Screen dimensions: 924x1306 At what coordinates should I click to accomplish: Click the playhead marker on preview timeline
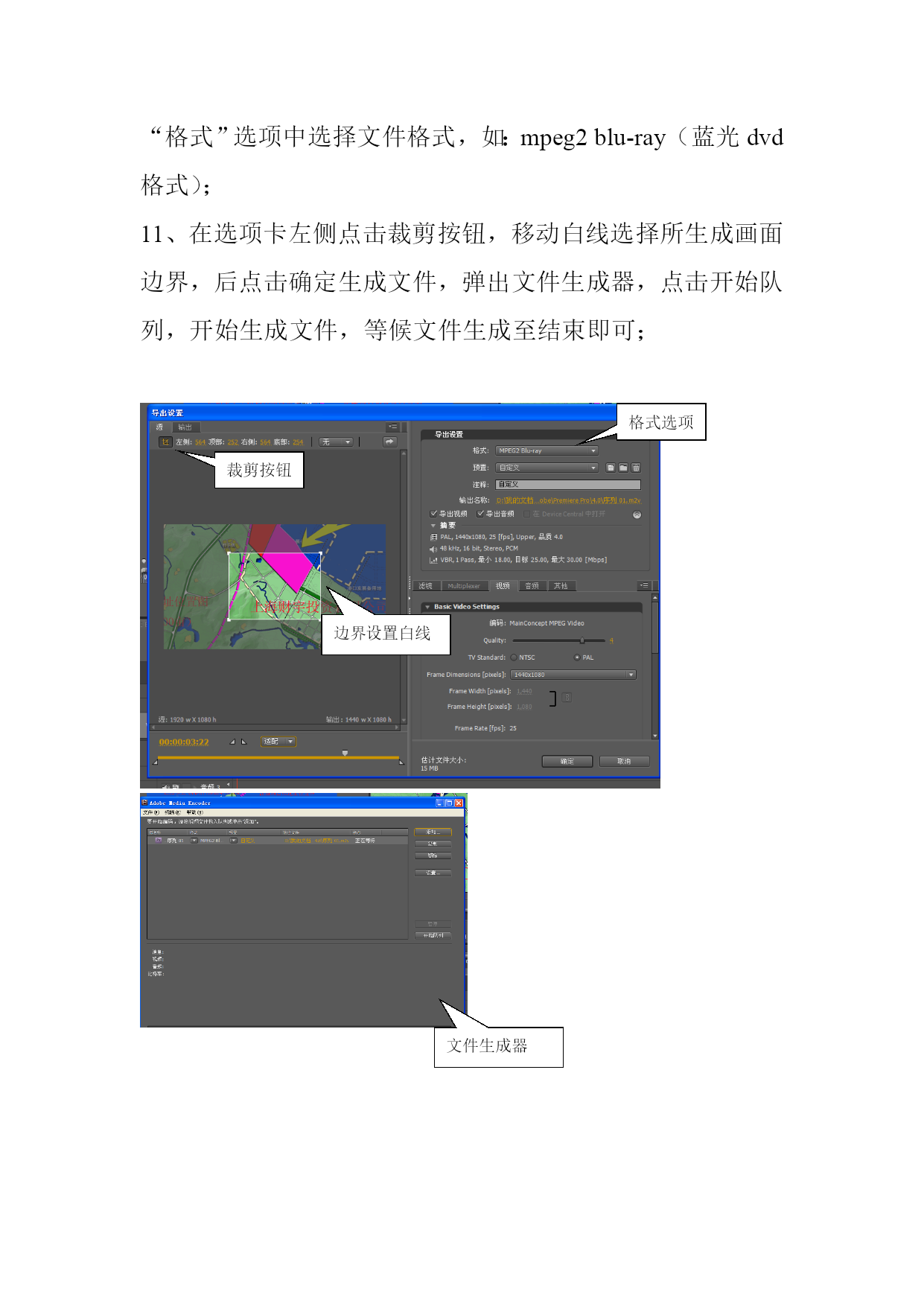(345, 753)
